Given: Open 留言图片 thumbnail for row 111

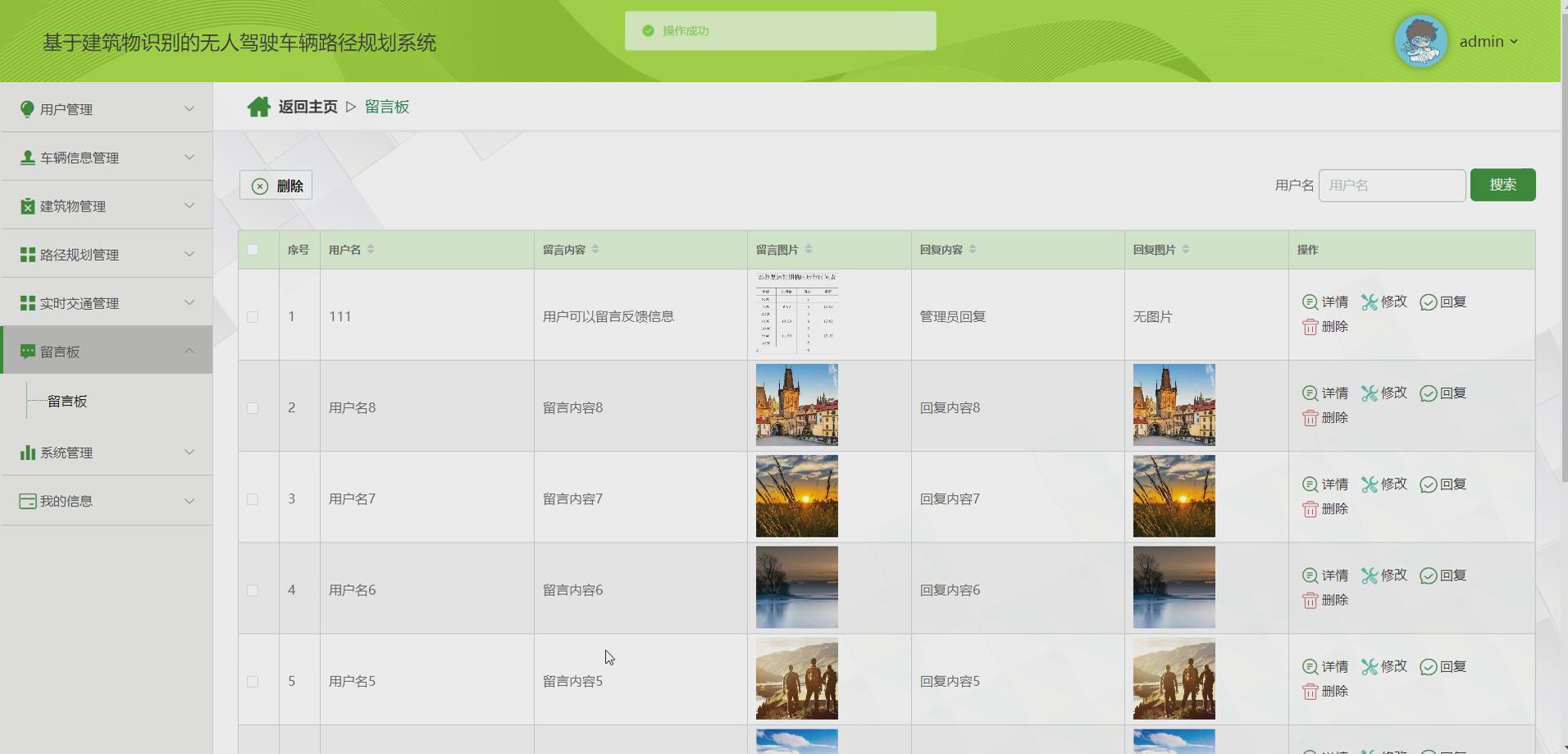Looking at the screenshot, I should pyautogui.click(x=797, y=314).
